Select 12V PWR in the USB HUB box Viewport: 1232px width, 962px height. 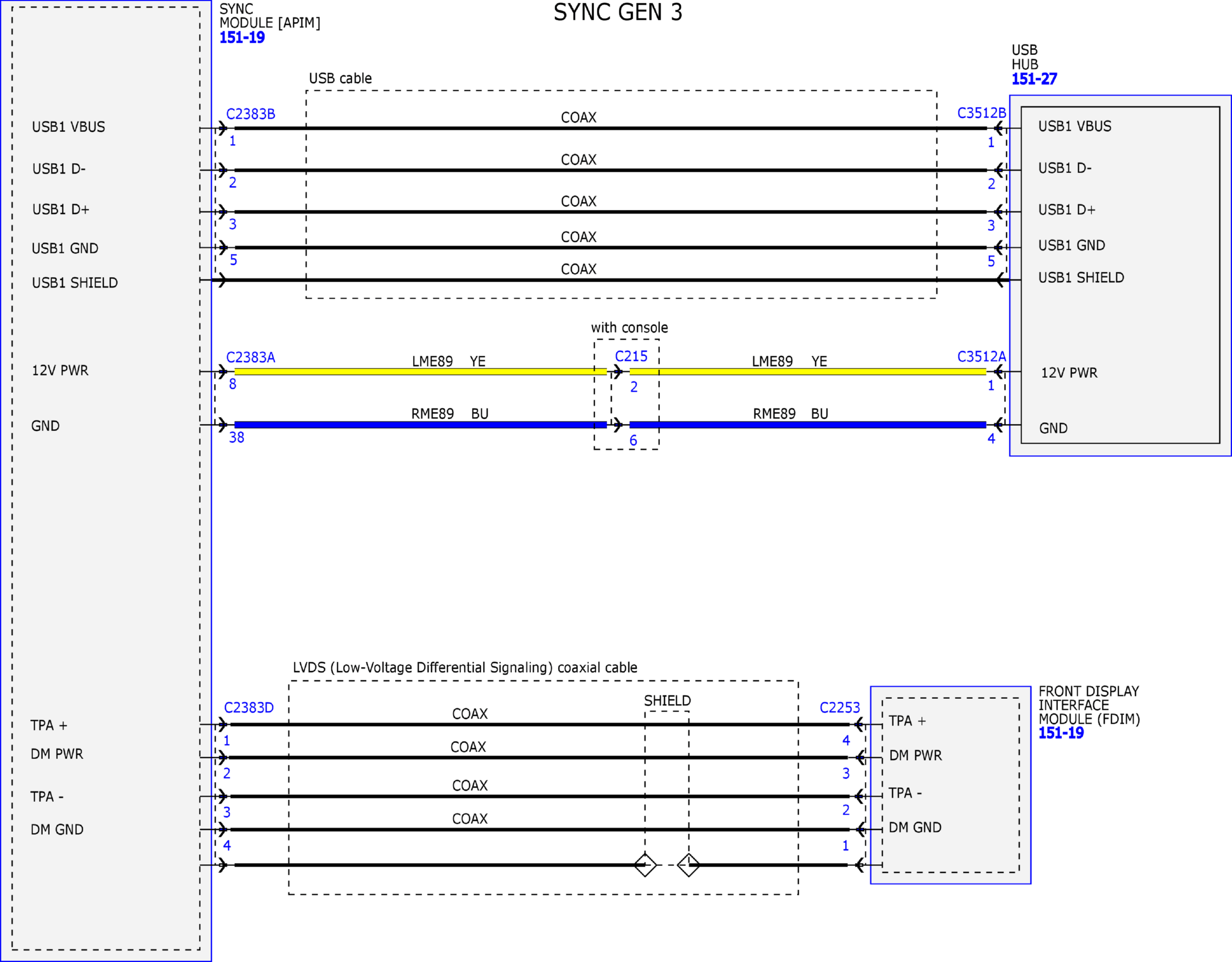tap(1069, 373)
